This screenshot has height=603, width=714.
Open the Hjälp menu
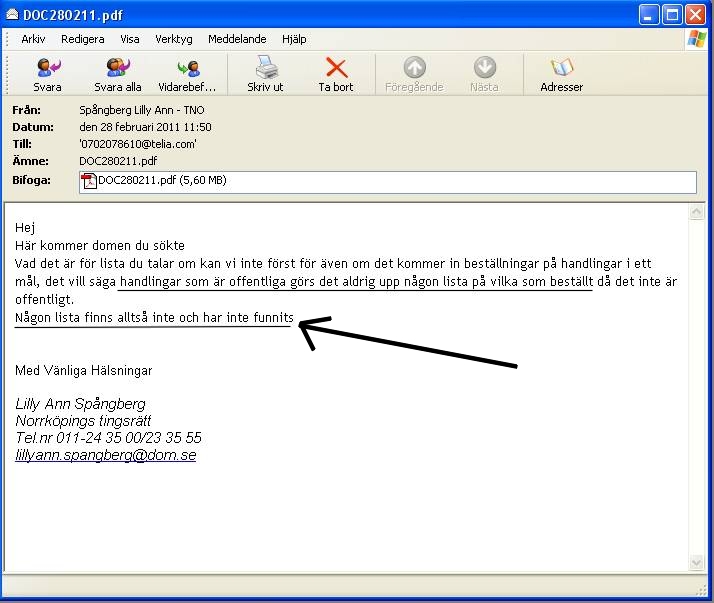click(294, 39)
